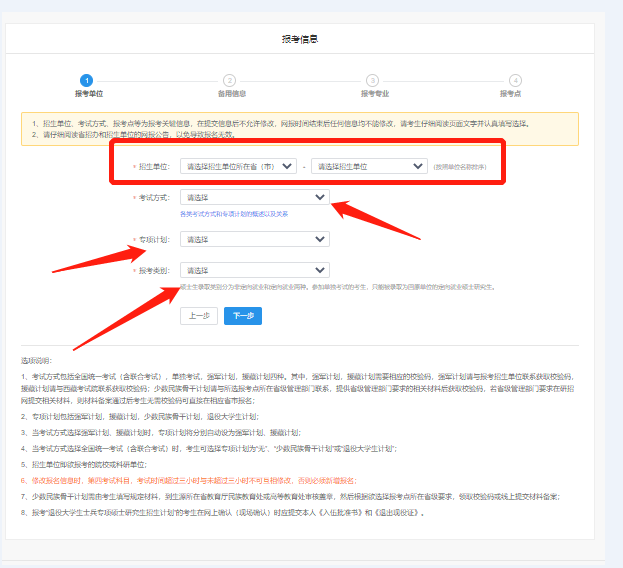The image size is (623, 568).
Task: Click the step 3 circle icon
Action: (373, 80)
